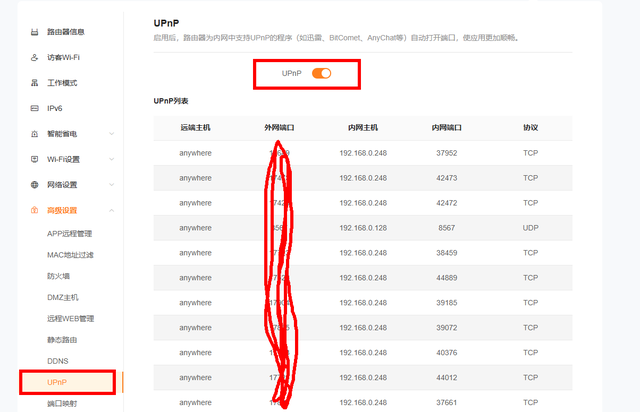The image size is (640, 412).
Task: Click internal port value 44889
Action: pyautogui.click(x=447, y=278)
